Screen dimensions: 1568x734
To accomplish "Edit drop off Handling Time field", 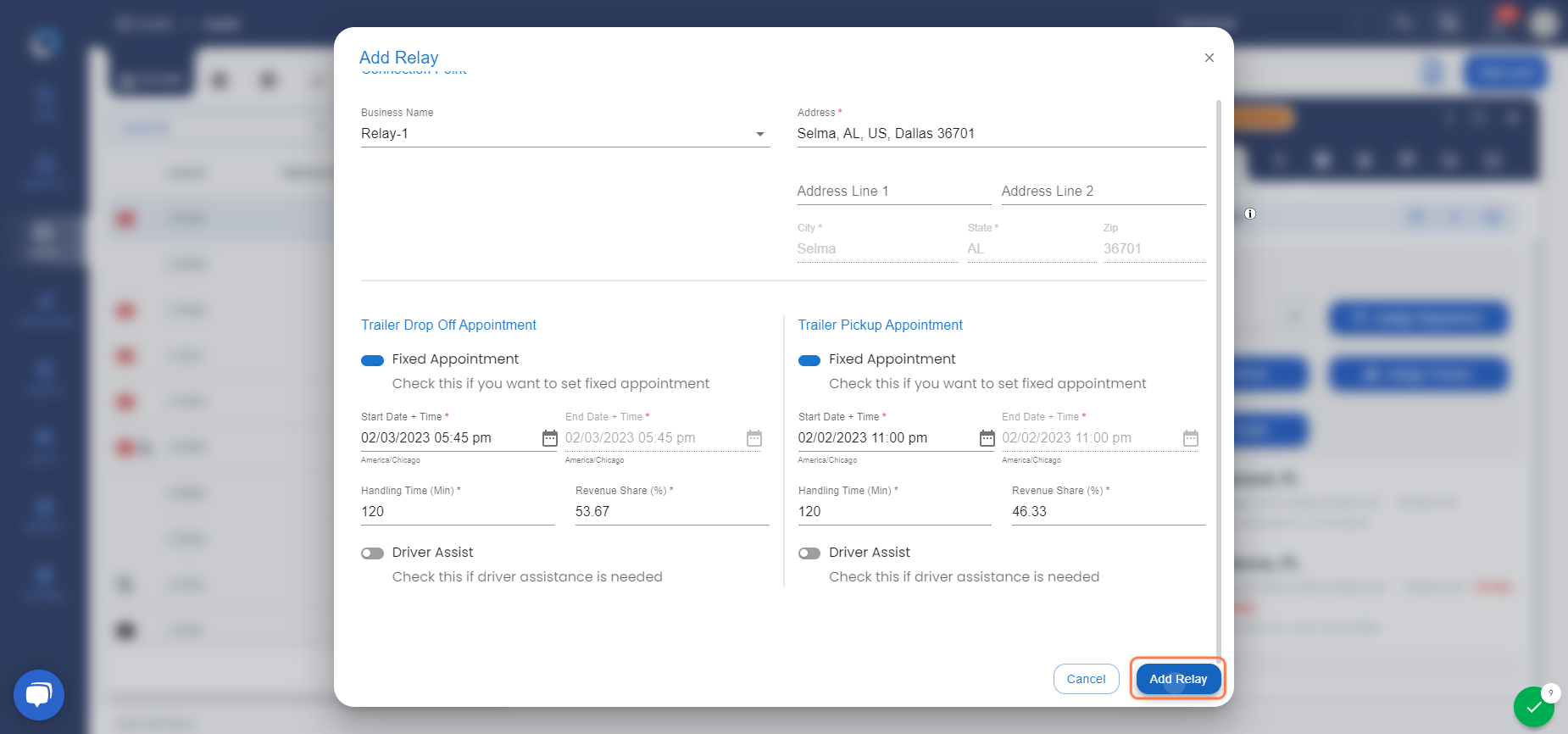I will coord(458,512).
